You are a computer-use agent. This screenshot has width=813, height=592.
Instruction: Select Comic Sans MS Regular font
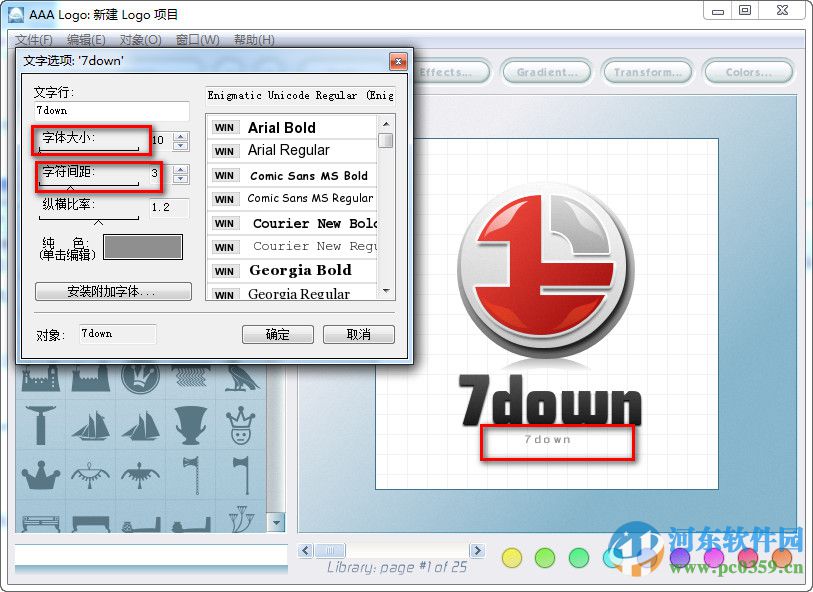(292, 199)
